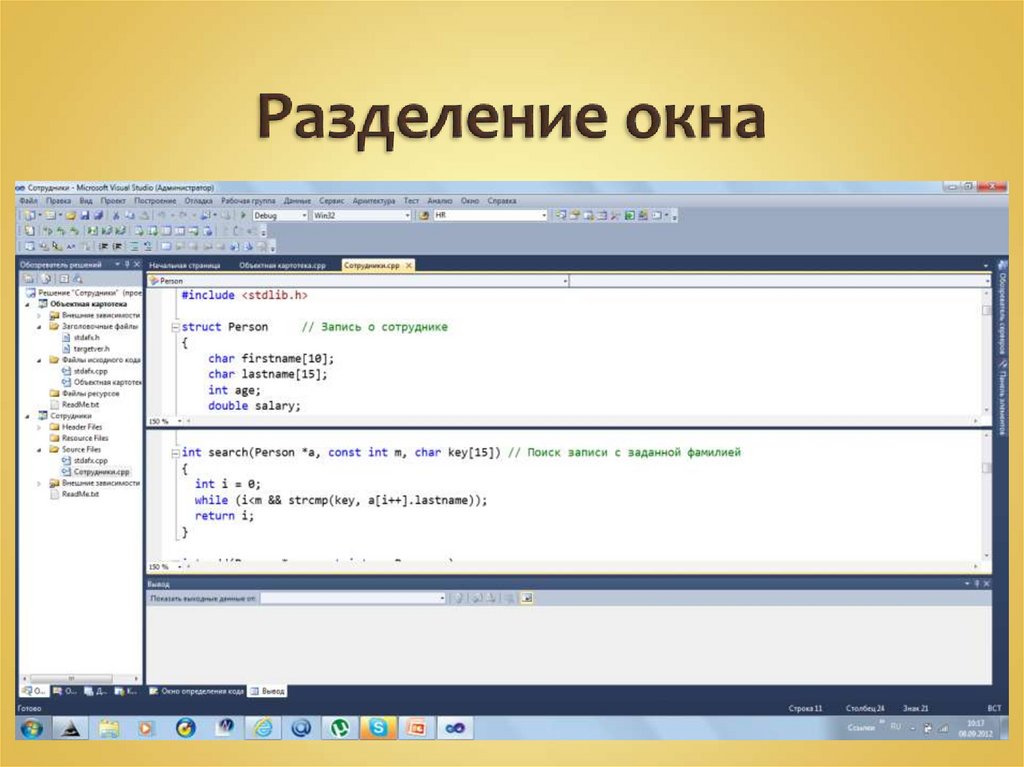1024x767 pixels.
Task: Click the Decrease Indent icon in text toolbar
Action: click(103, 246)
